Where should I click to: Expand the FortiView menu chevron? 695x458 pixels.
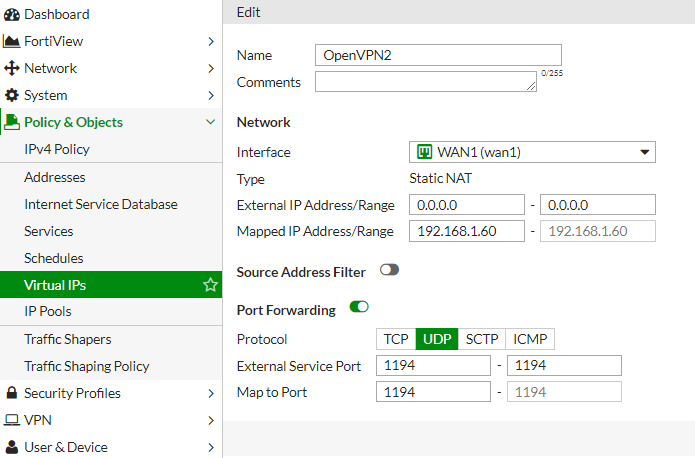[x=210, y=41]
